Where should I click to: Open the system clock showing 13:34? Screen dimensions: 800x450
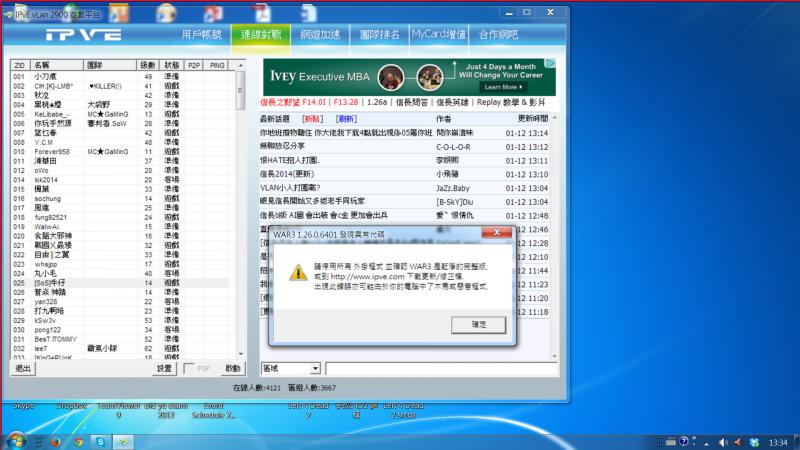778,442
